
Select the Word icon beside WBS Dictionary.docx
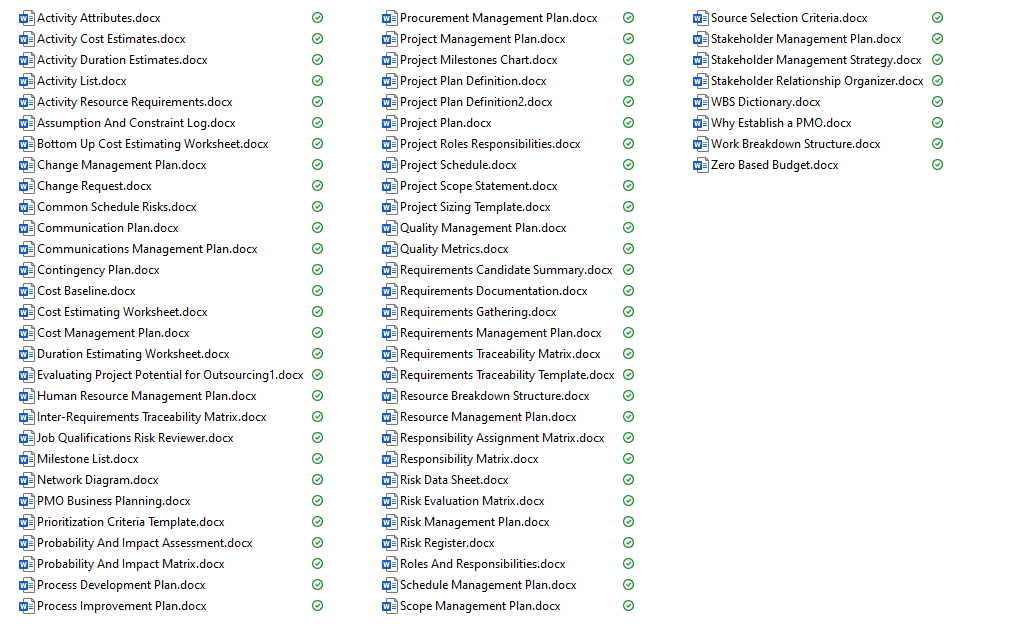click(701, 102)
